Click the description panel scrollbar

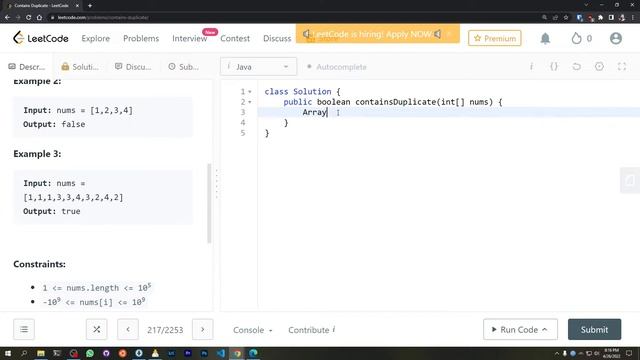pos(209,203)
